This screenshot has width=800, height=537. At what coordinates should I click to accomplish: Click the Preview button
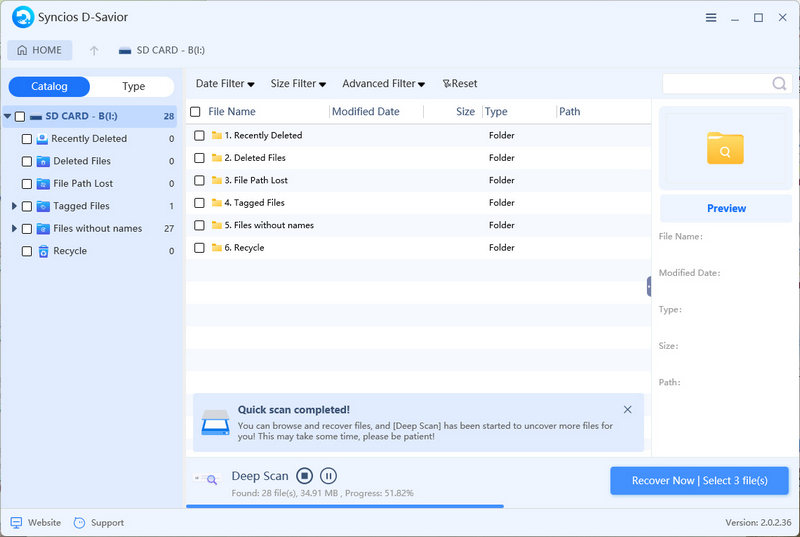click(726, 208)
